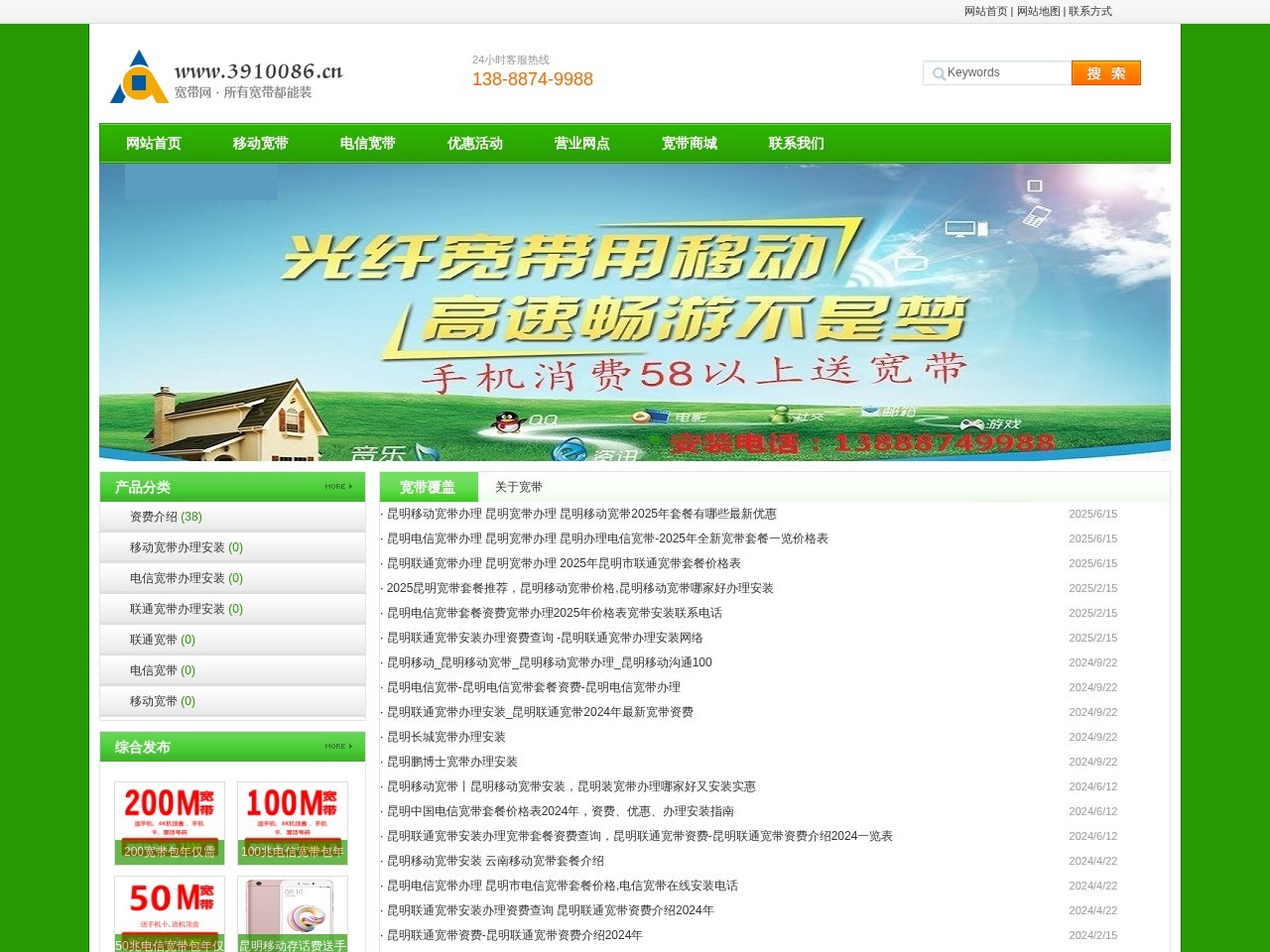Open article 昆明长城宽带办理安装

(446, 737)
